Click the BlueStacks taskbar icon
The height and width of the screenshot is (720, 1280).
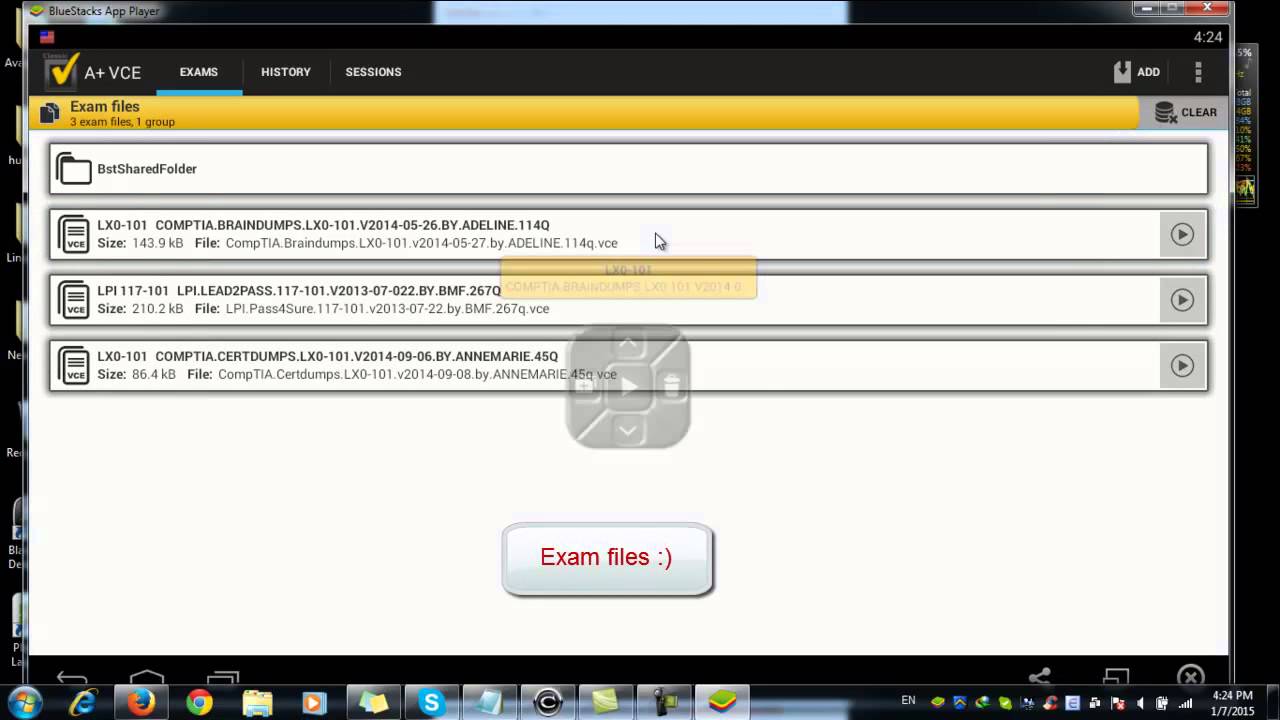pos(722,703)
